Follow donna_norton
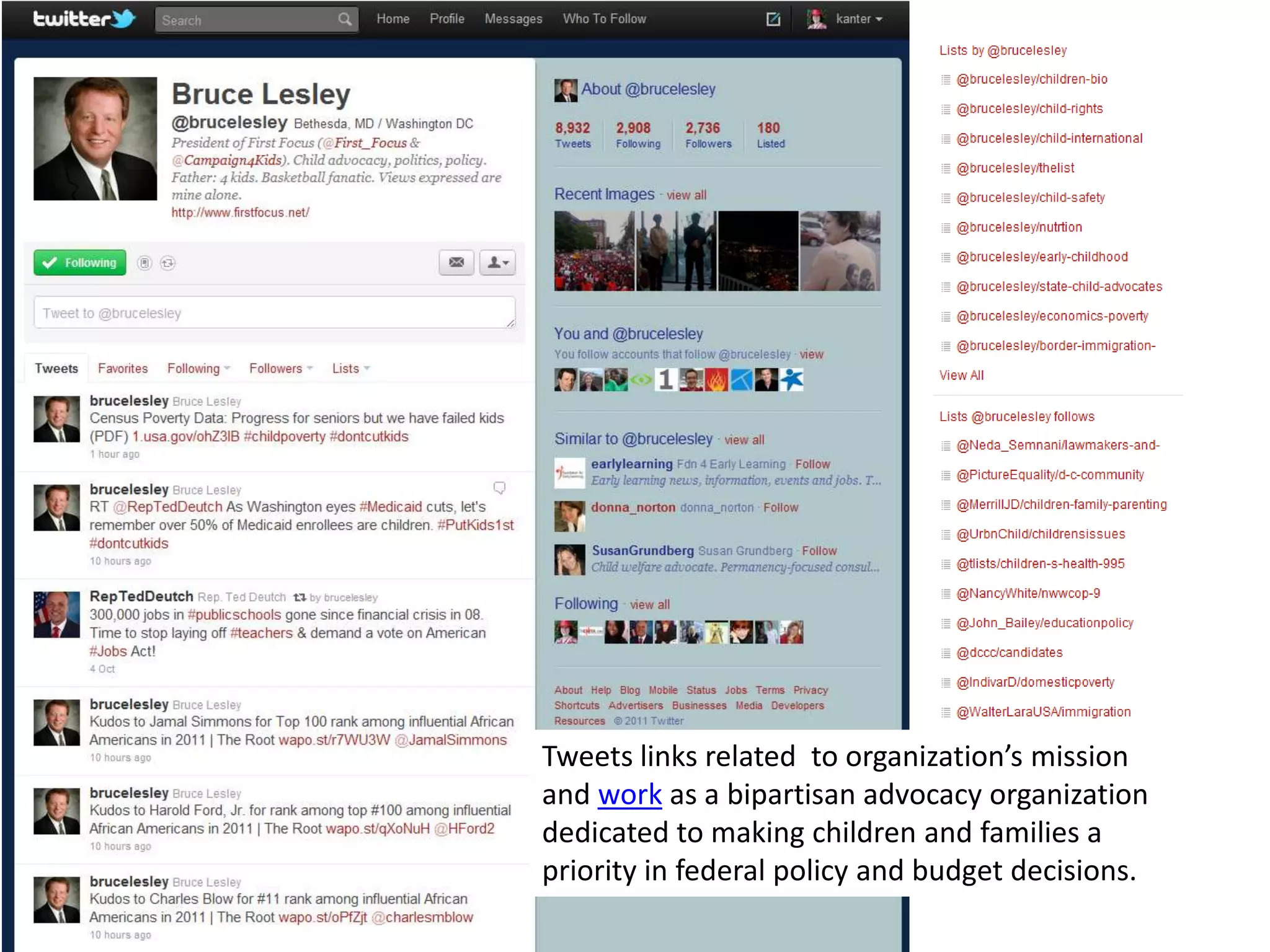The width and height of the screenshot is (1270, 952). 781,508
